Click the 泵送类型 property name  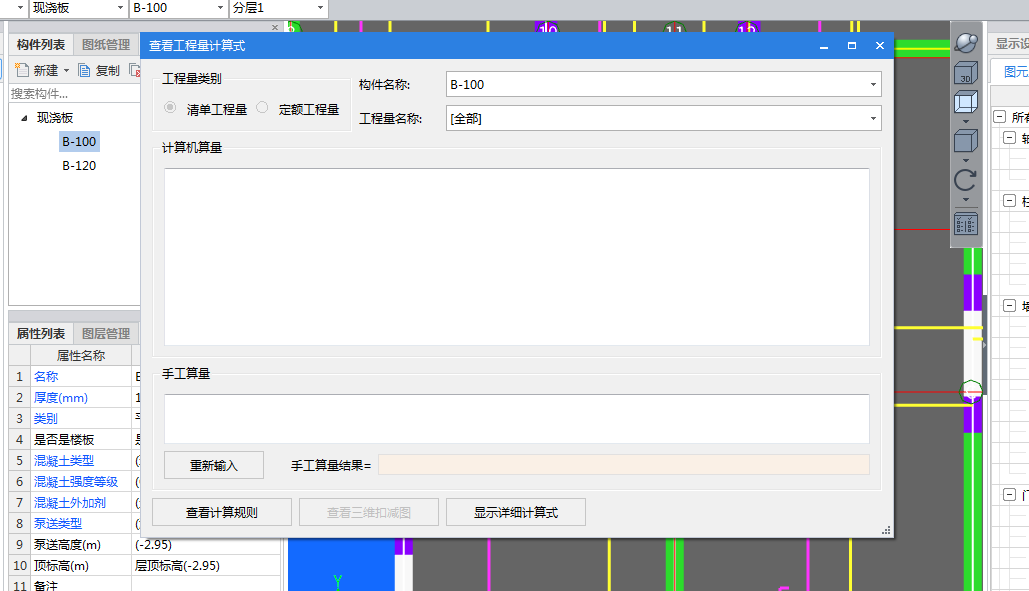coord(58,523)
